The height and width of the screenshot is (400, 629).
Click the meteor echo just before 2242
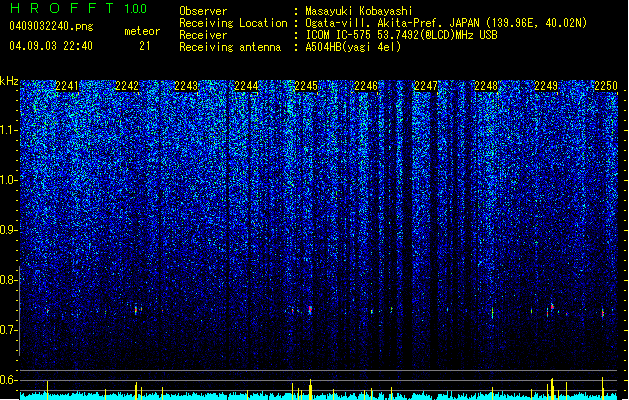(136, 309)
